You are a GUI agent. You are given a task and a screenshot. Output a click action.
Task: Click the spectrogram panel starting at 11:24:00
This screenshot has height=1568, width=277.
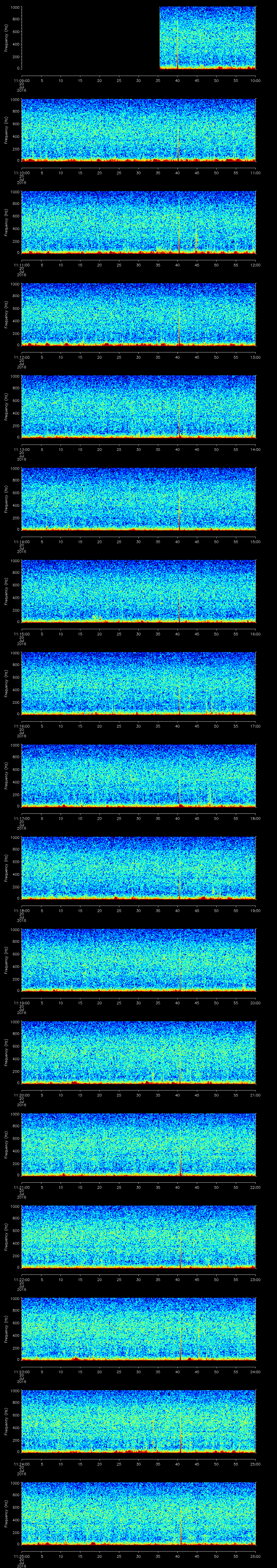pos(139,1421)
